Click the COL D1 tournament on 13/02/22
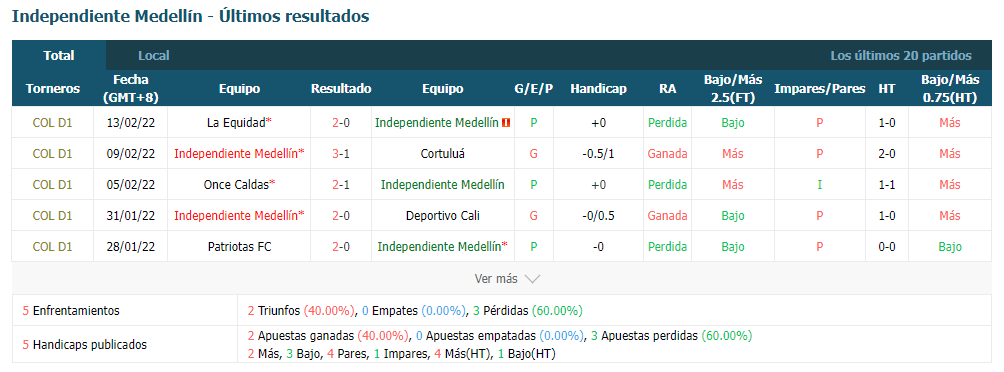 click(x=53, y=122)
